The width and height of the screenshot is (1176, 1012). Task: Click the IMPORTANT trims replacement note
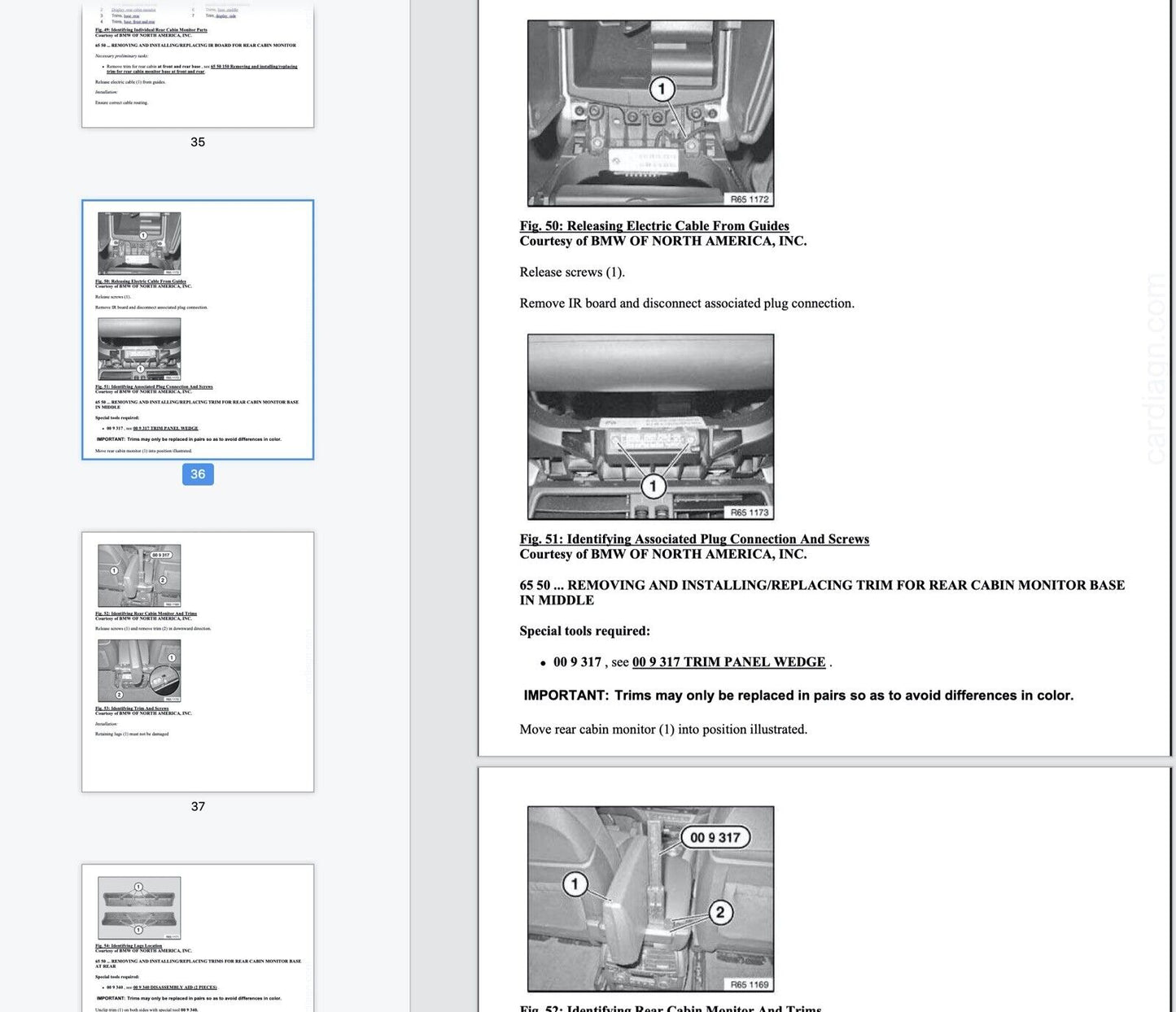click(798, 696)
